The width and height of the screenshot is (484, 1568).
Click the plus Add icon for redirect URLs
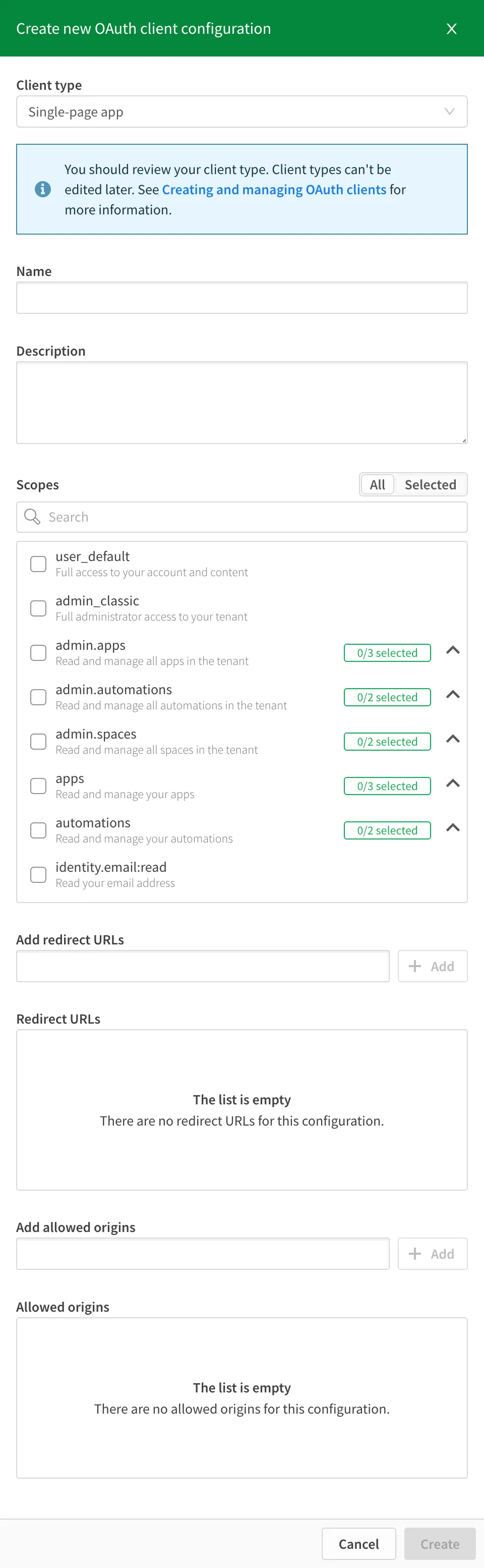[415, 966]
